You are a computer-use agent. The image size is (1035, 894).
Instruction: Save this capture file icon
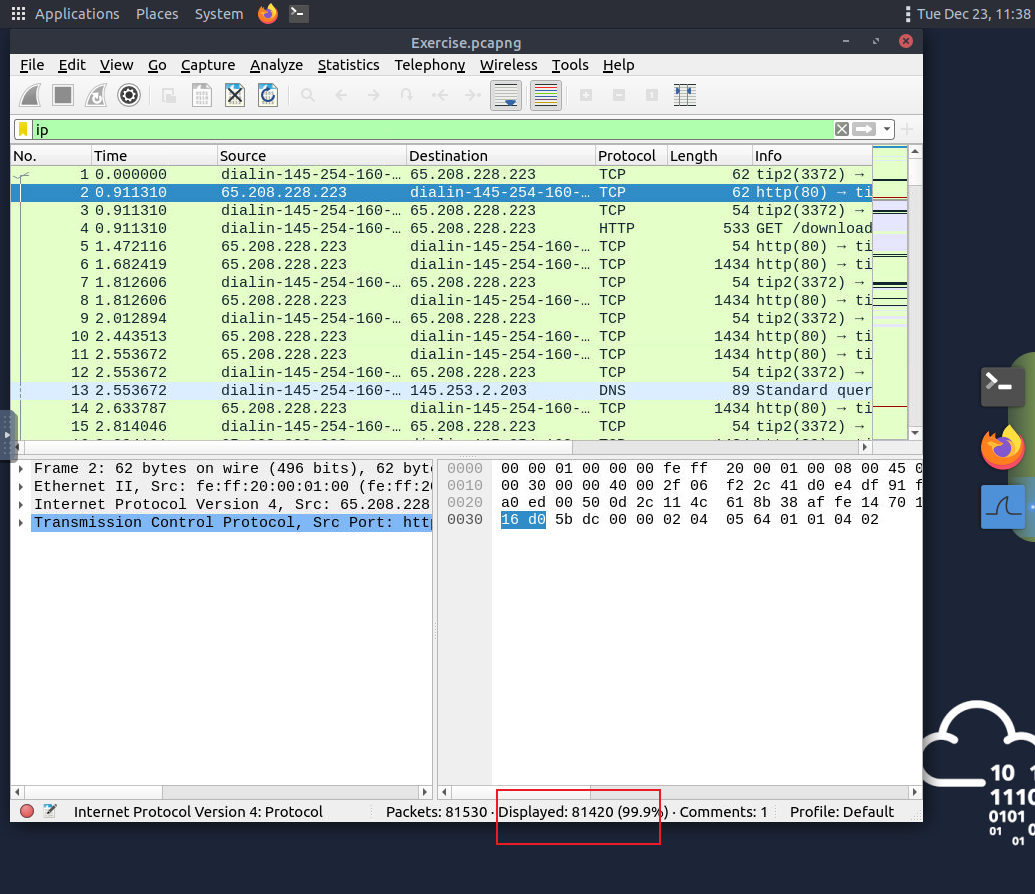[202, 96]
